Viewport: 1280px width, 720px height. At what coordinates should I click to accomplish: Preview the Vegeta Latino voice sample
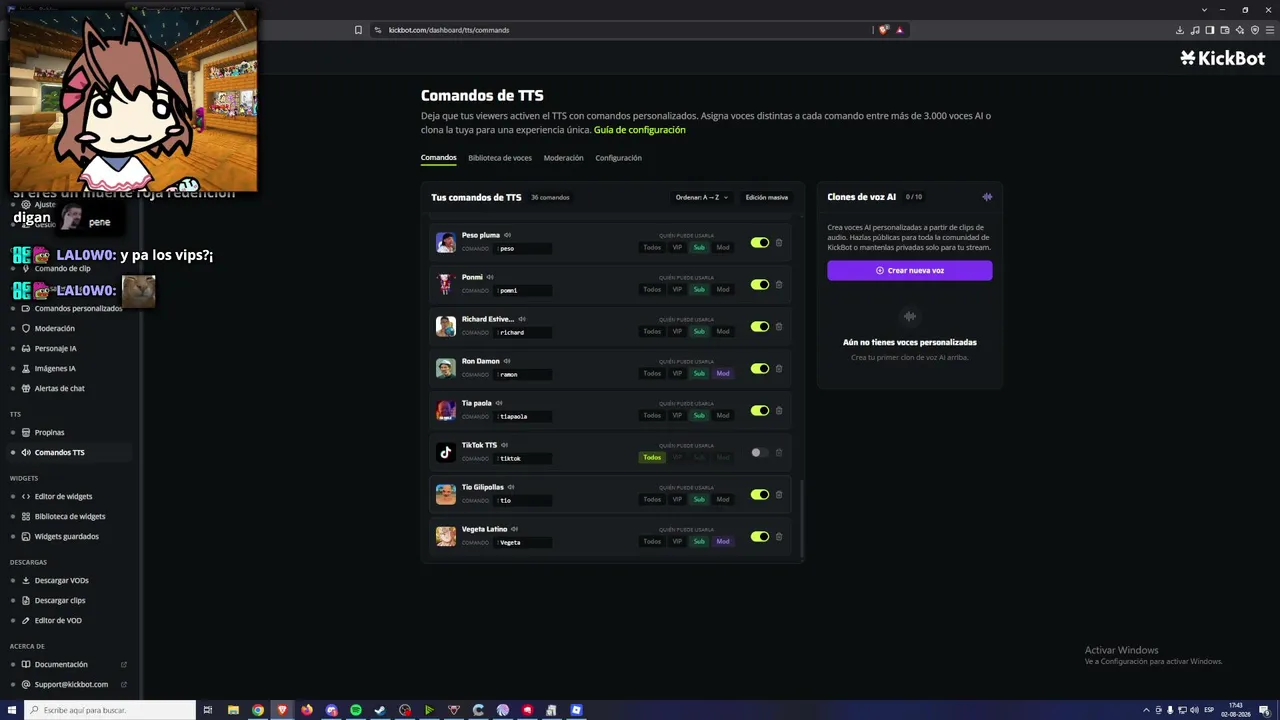[515, 529]
